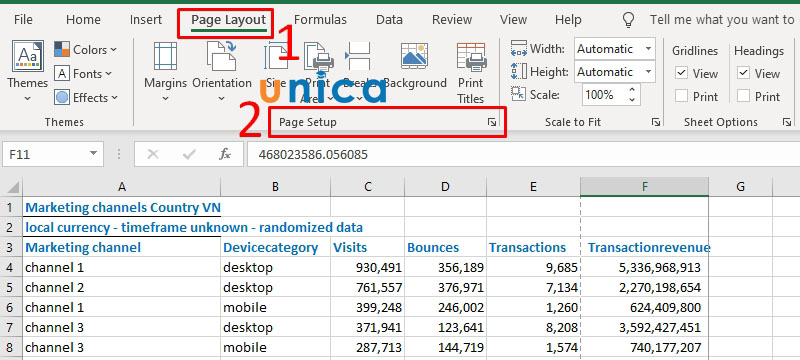
Task: Decrease the Scale percentage
Action: [x=633, y=100]
